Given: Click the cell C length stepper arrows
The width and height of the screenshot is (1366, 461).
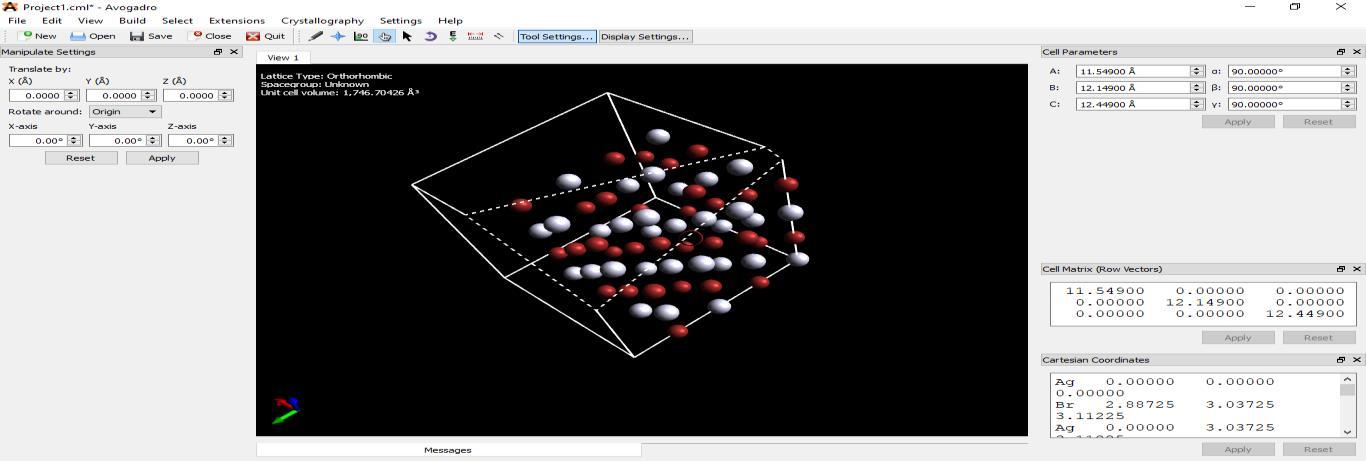Looking at the screenshot, I should 1196,104.
